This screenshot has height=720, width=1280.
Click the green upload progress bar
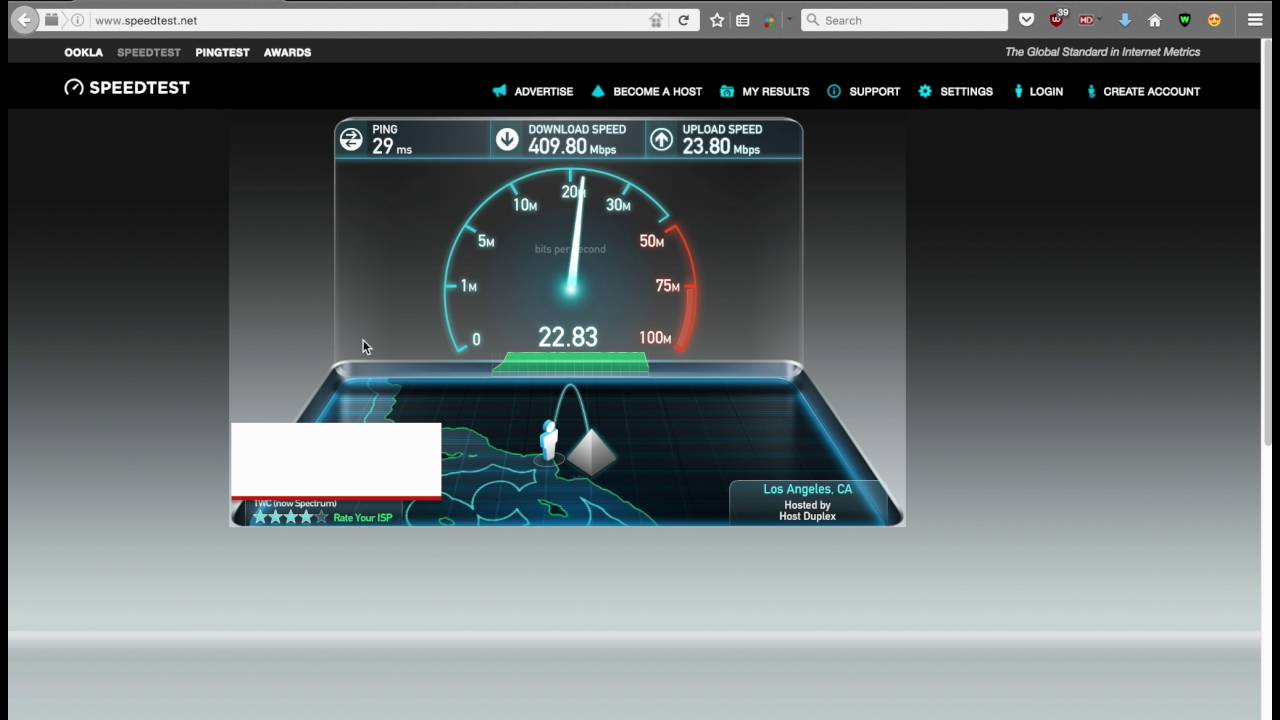[570, 363]
